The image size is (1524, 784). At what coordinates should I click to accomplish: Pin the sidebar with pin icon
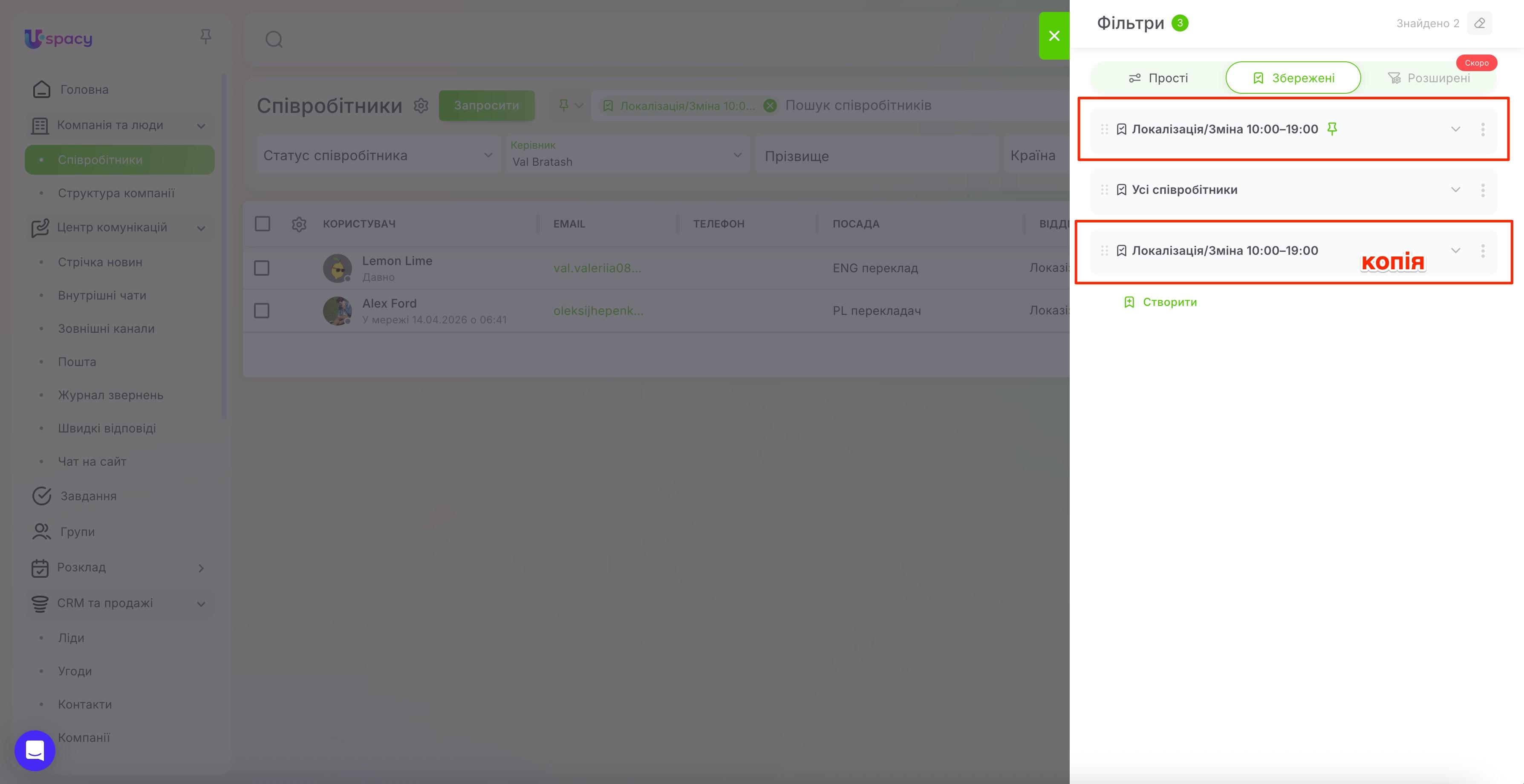click(x=205, y=37)
